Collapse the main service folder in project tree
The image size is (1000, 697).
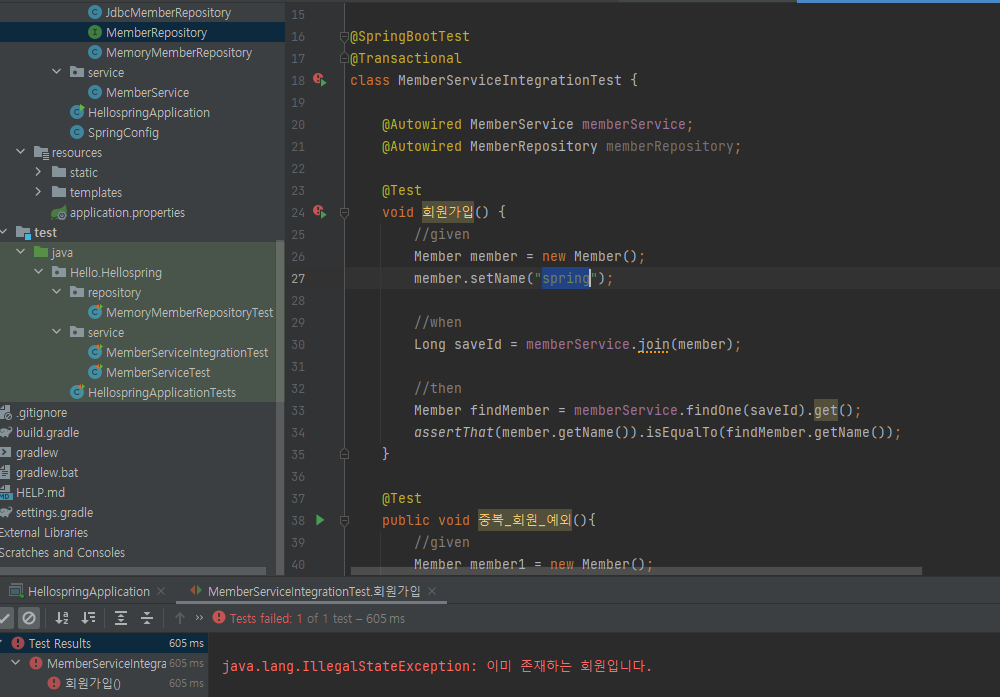(57, 72)
